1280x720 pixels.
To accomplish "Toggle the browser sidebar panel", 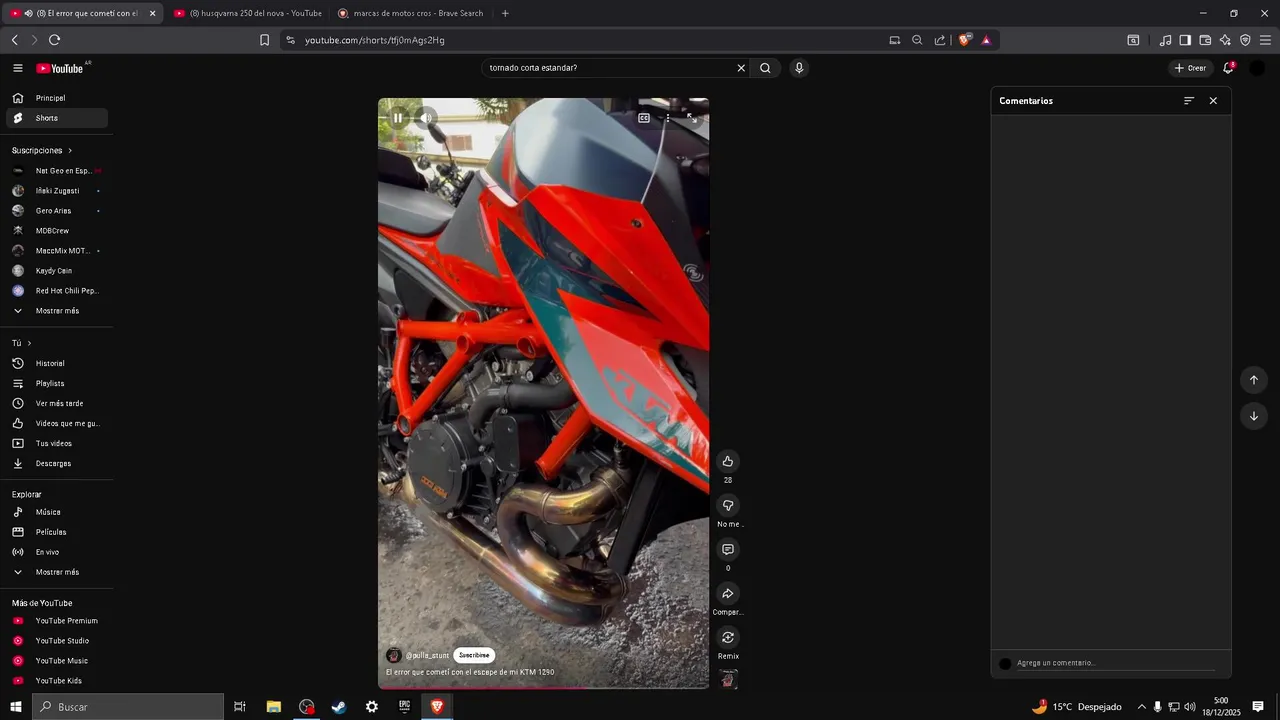I will point(1185,40).
